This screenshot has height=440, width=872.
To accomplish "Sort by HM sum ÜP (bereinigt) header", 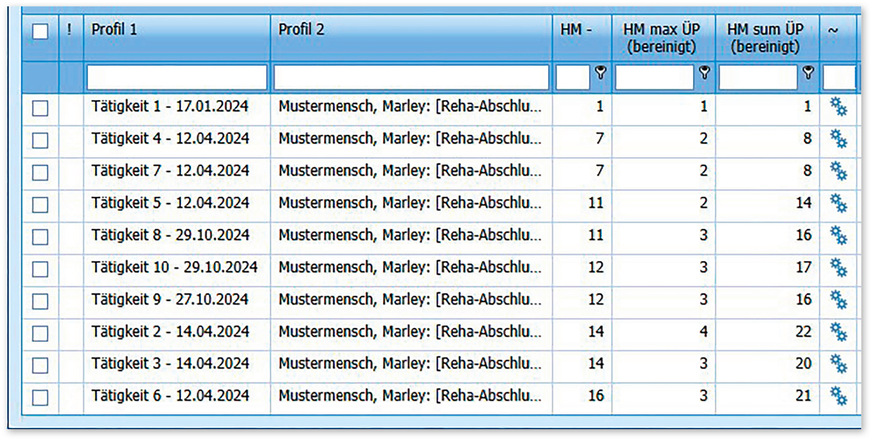I will coord(767,38).
